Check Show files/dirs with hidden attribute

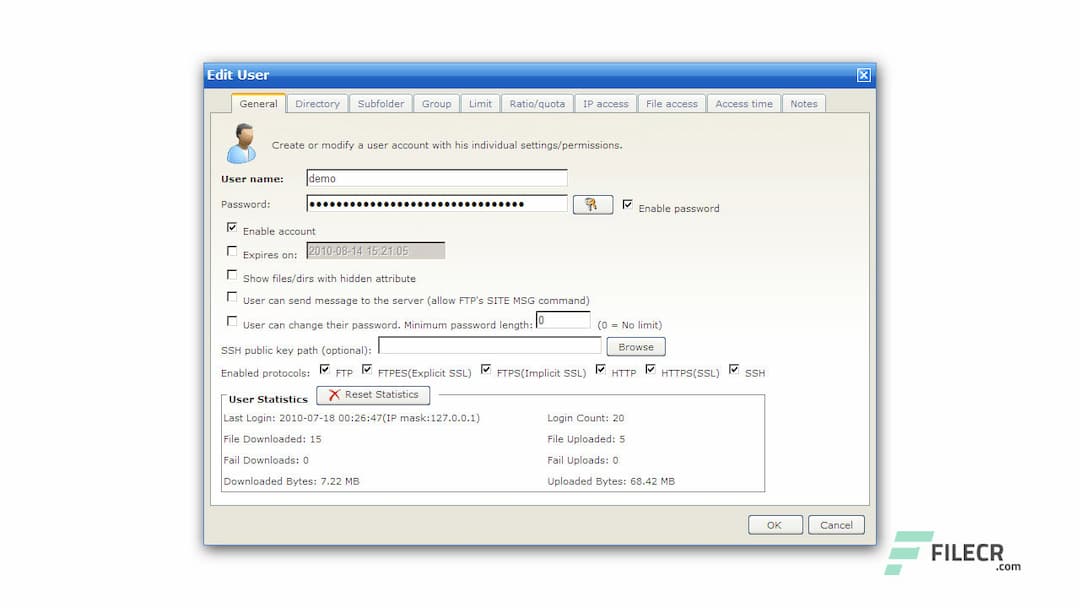click(x=232, y=274)
